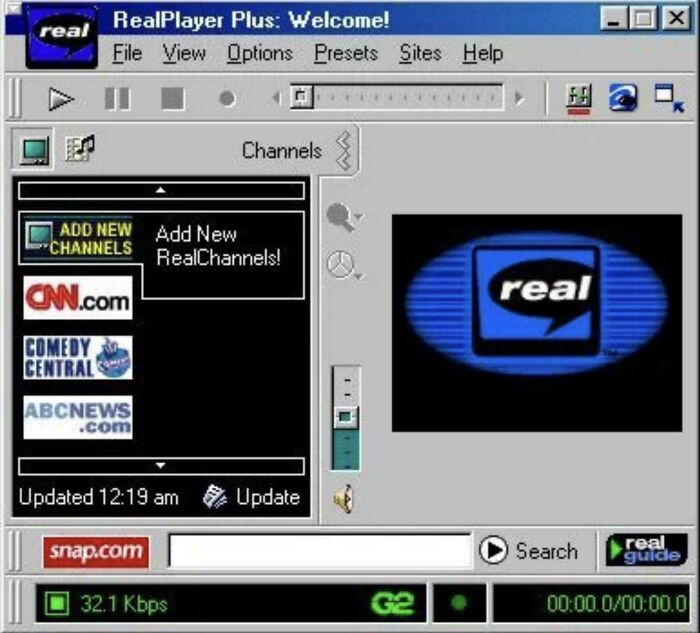Click the Pause playback button
The image size is (700, 633).
pyautogui.click(x=117, y=98)
